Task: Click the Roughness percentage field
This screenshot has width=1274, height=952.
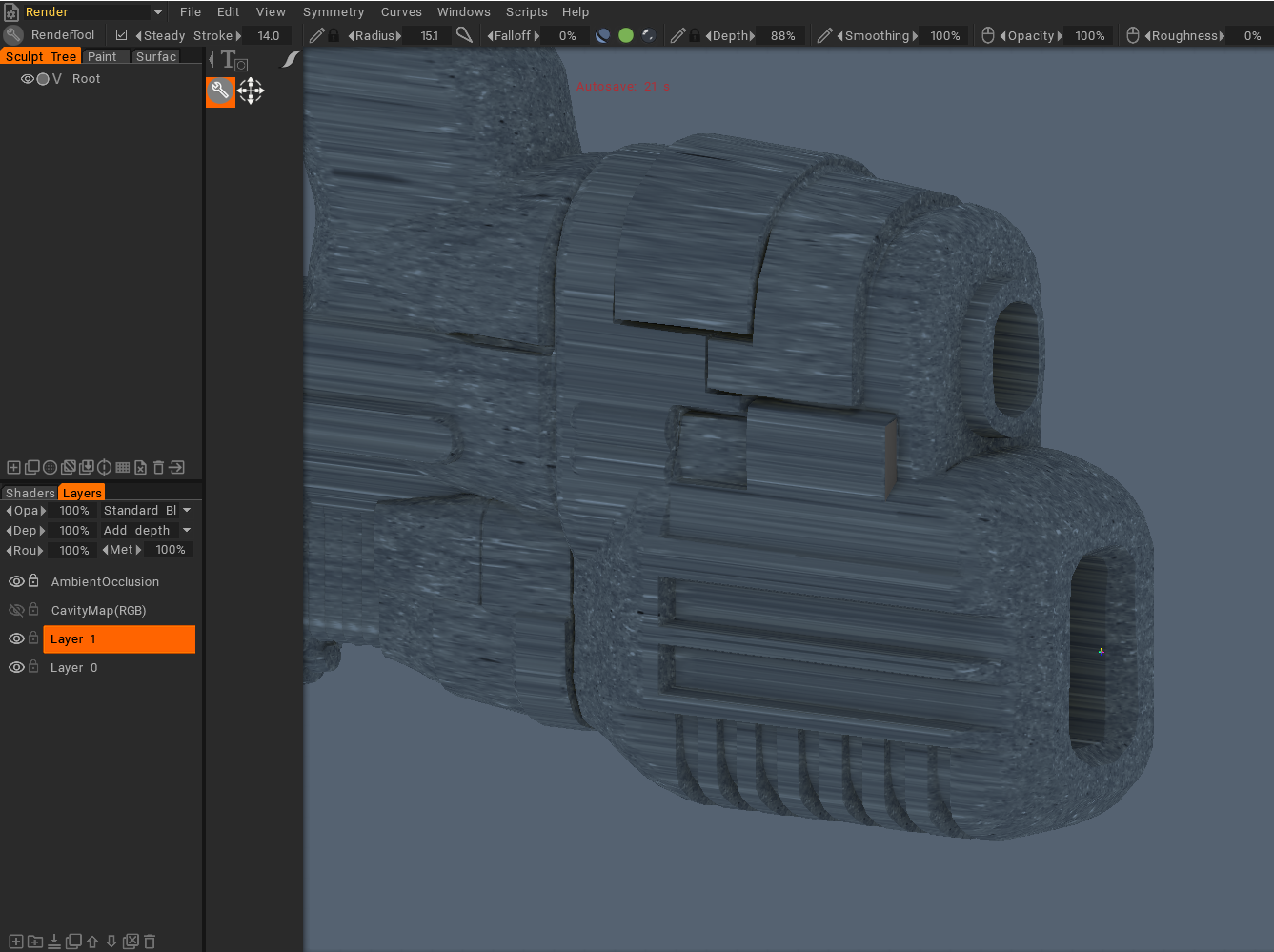Action: (x=1251, y=35)
